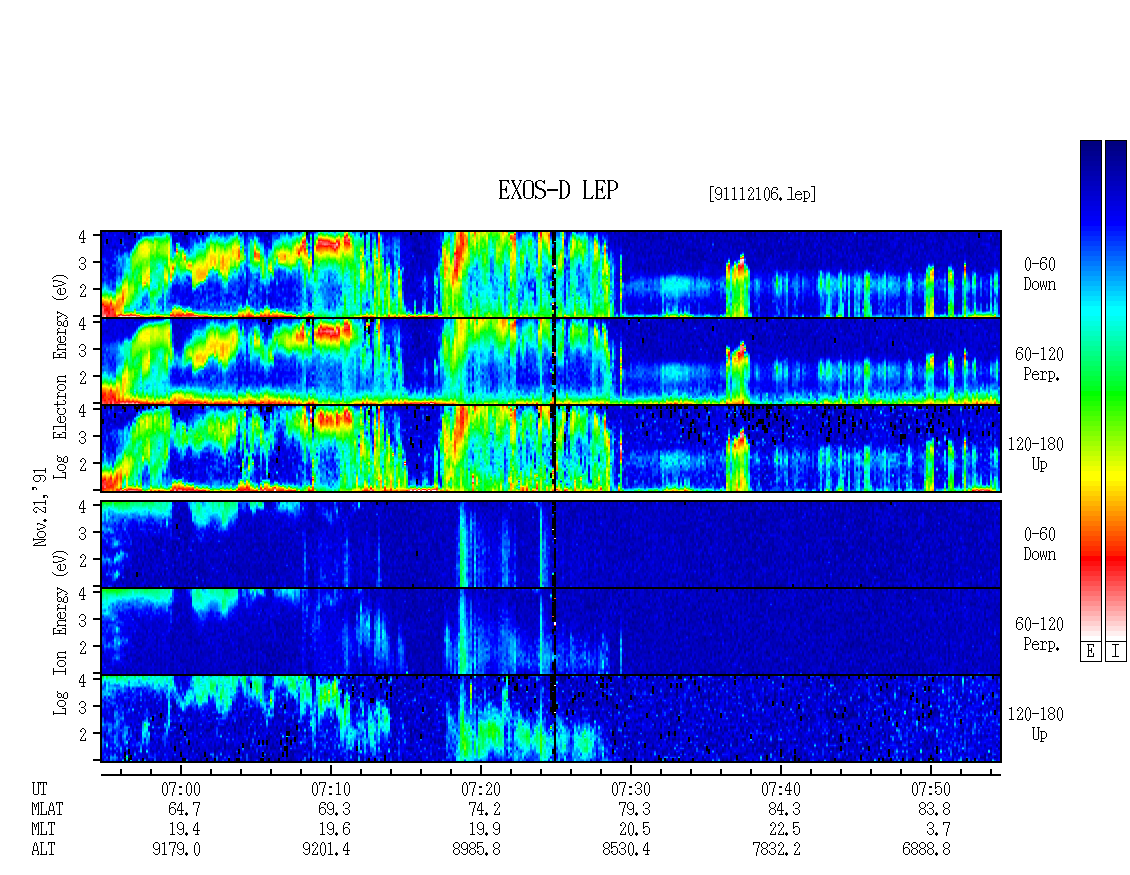Image resolution: width=1130 pixels, height=875 pixels.
Task: Click the MLT value 19.4
Action: coord(184,830)
